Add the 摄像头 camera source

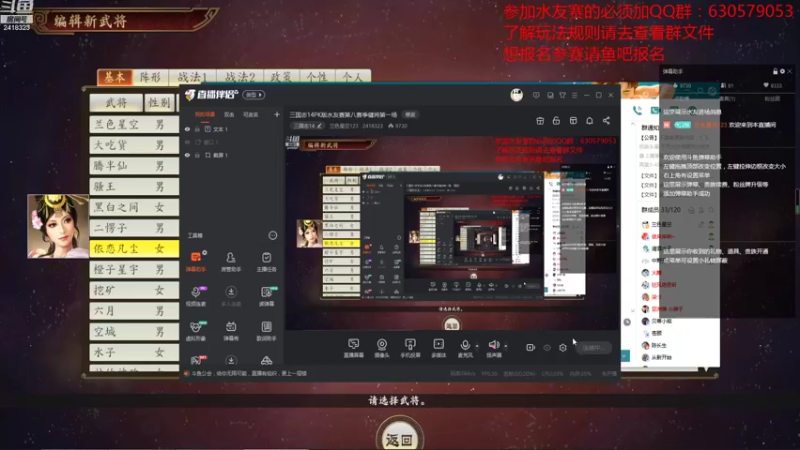[382, 348]
